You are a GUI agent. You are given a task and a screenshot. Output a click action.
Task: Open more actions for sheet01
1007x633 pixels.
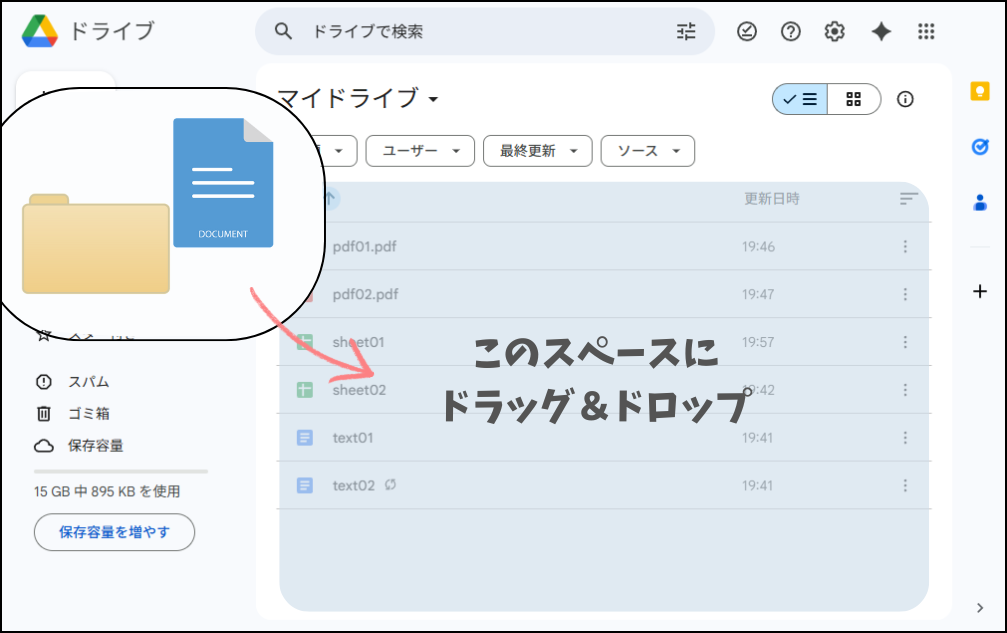coord(905,342)
